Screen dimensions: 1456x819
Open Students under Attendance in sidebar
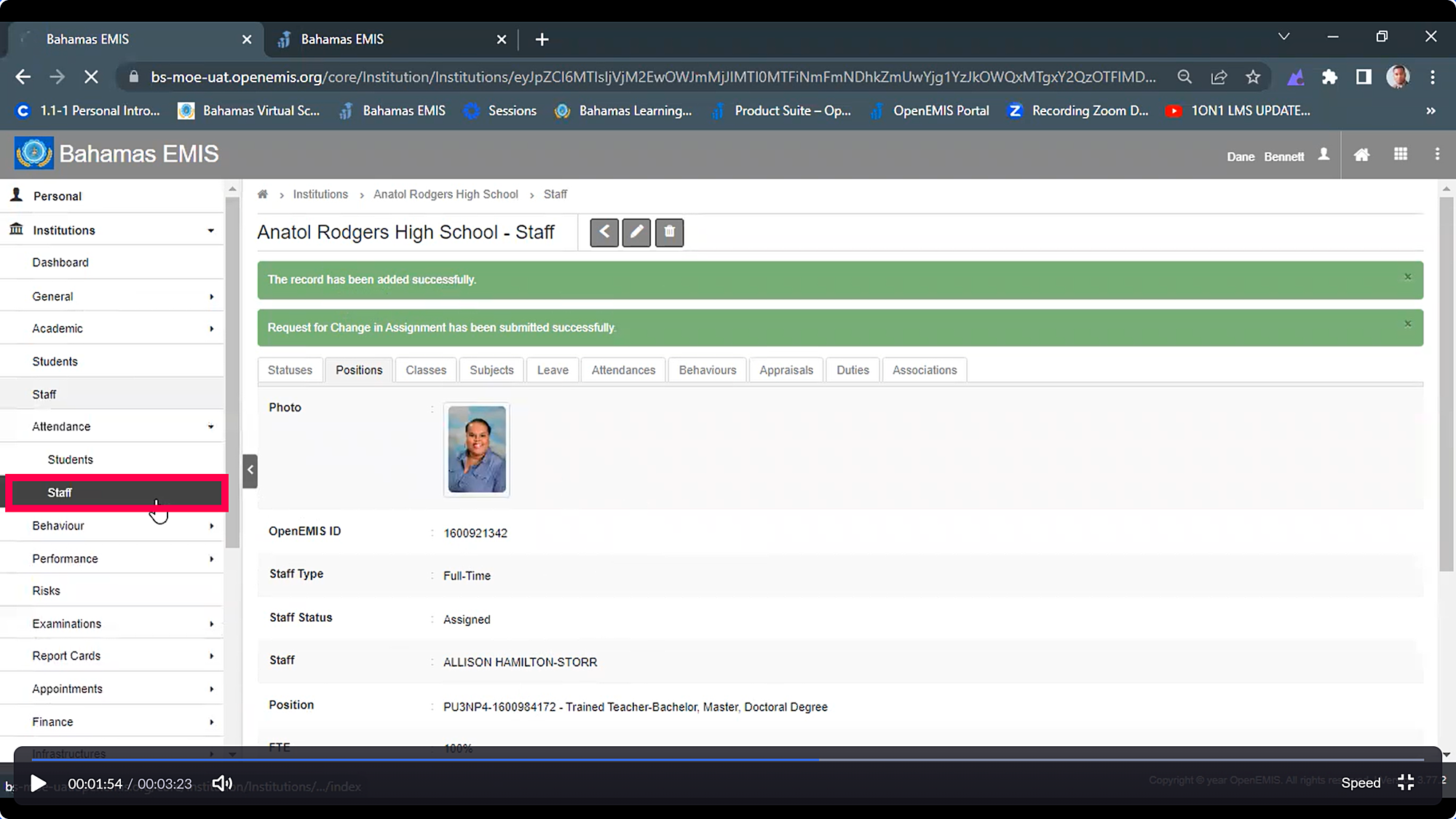[112, 459]
